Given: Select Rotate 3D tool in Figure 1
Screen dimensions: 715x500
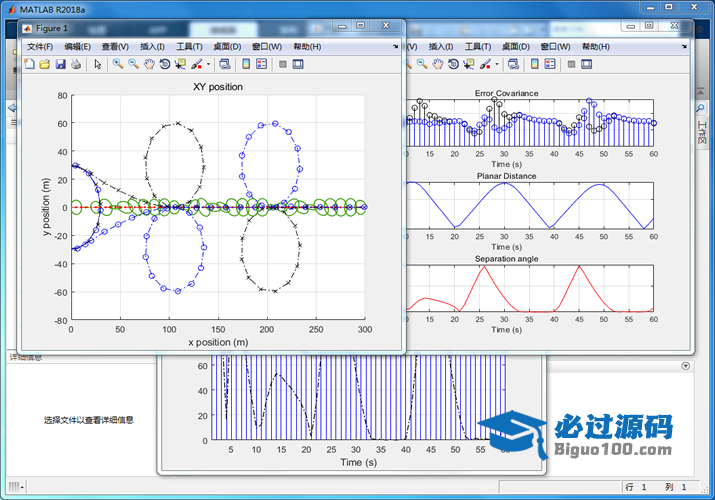Looking at the screenshot, I should pyautogui.click(x=164, y=64).
